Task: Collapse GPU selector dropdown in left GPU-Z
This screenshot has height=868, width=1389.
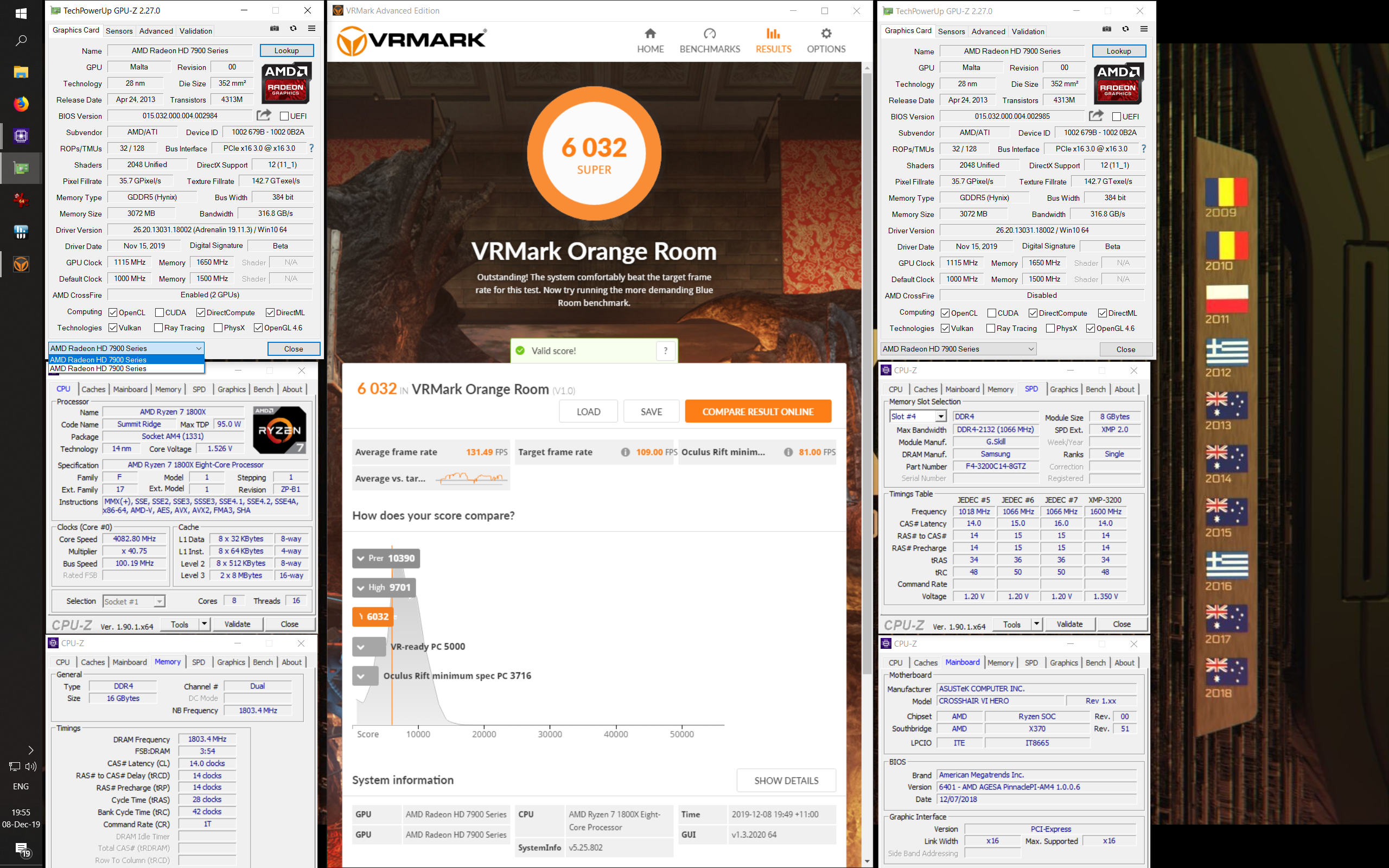Action: point(199,348)
